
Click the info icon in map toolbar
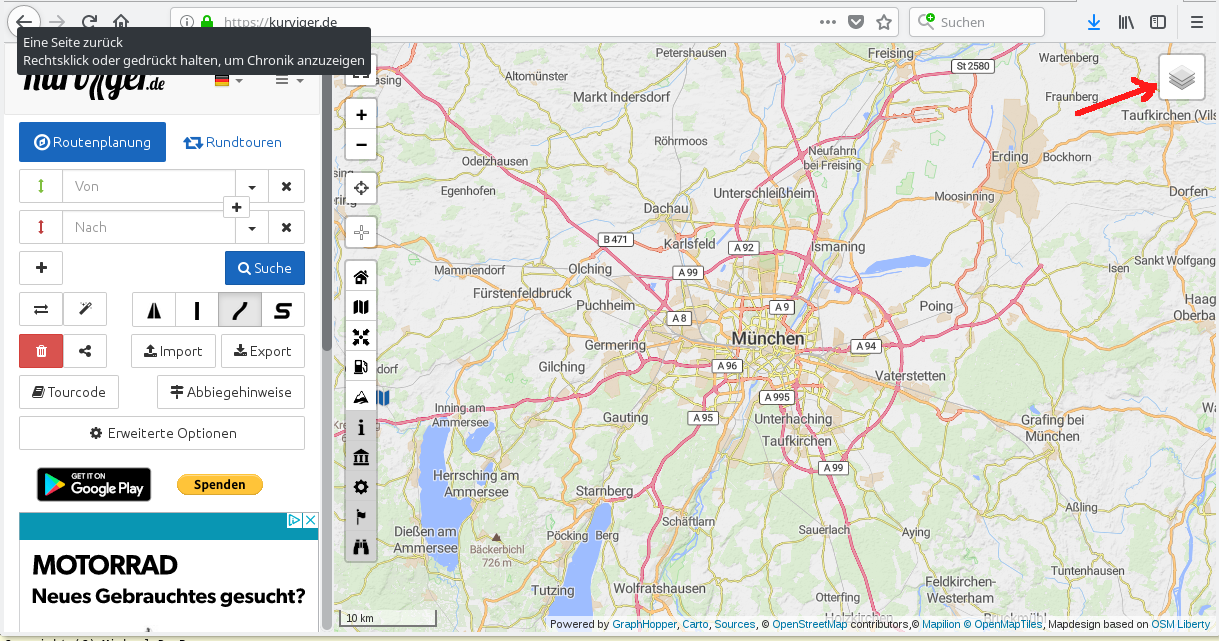(361, 427)
